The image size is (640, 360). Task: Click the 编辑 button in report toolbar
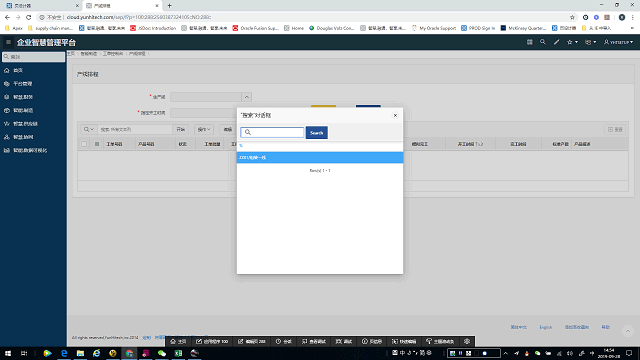[x=228, y=129]
